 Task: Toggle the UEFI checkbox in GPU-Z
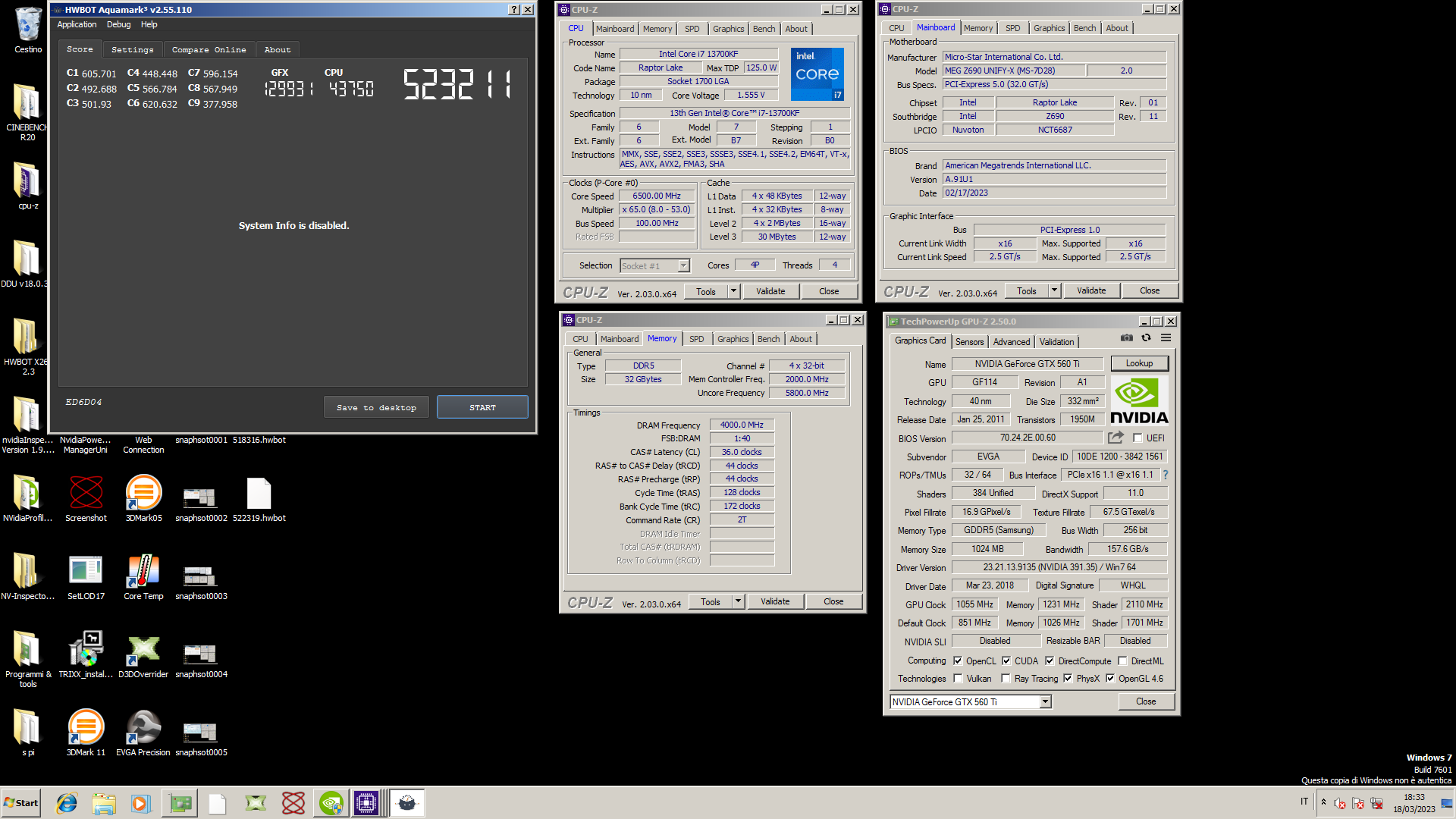coord(1137,438)
